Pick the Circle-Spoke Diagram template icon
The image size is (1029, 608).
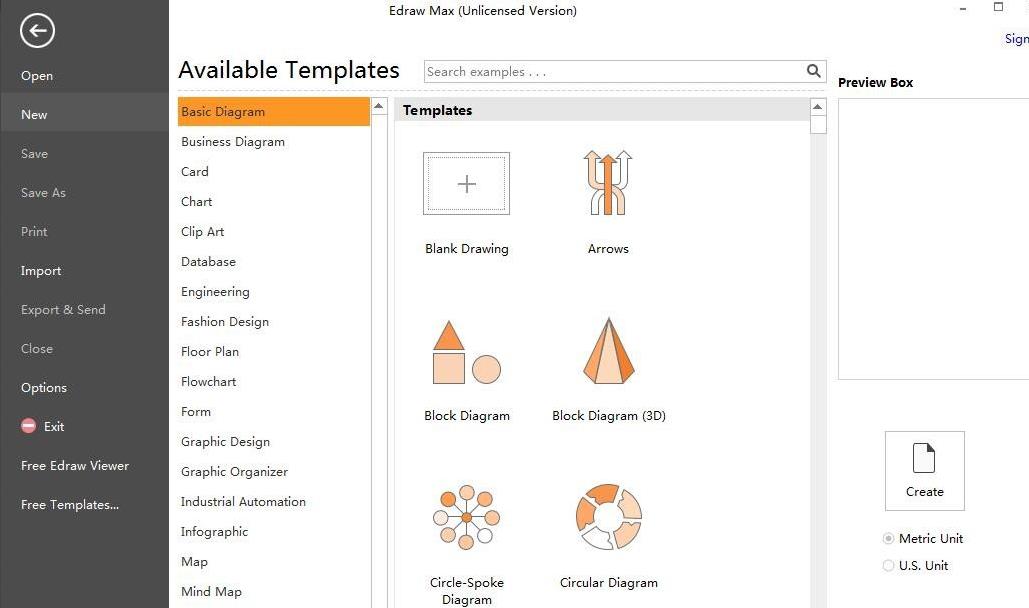(x=467, y=517)
